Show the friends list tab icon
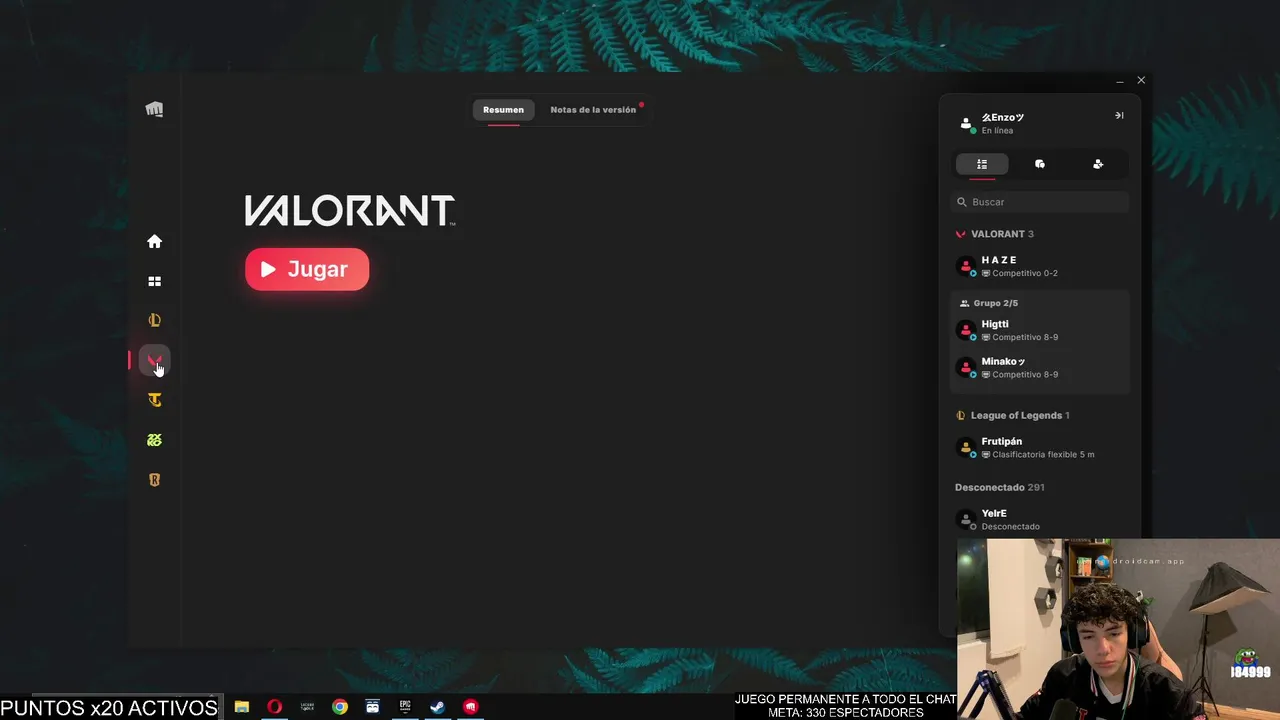The width and height of the screenshot is (1280, 720). coord(982,164)
